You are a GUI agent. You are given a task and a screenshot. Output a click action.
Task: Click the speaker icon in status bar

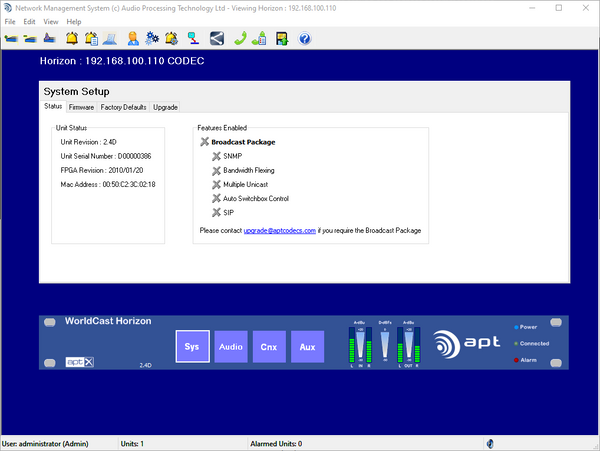click(x=490, y=444)
